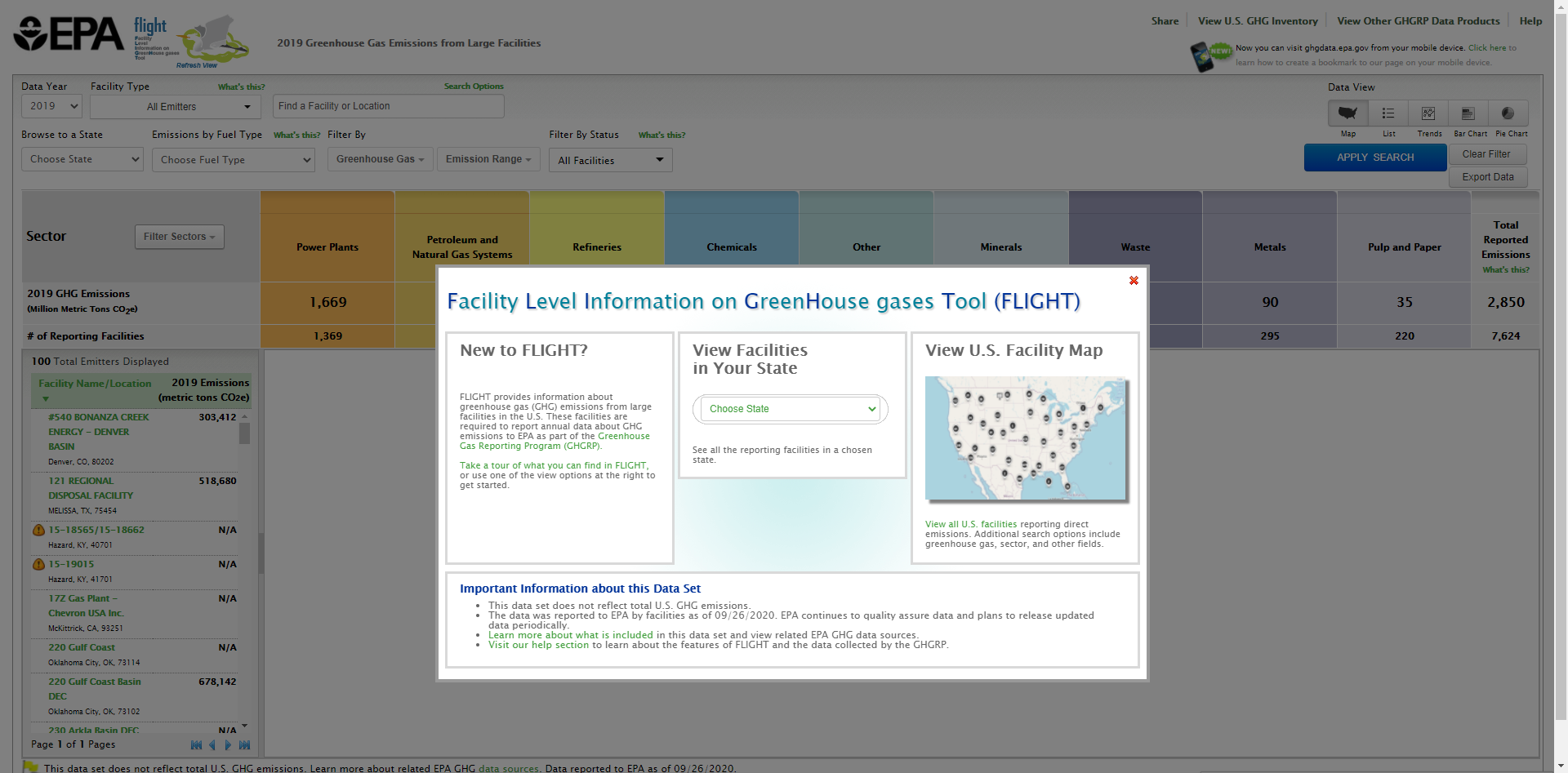Click the Export Data button

tap(1487, 177)
